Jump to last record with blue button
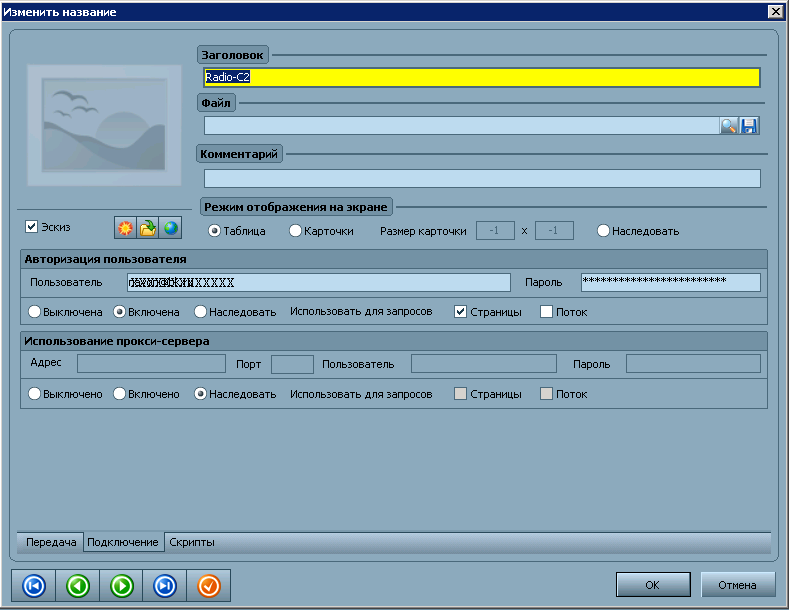Screen dimensions: 789x610 166,585
